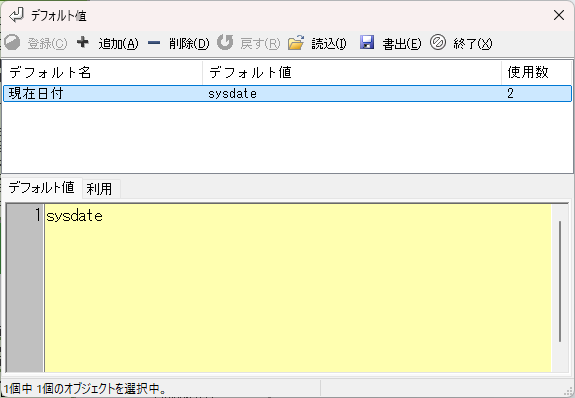Click the 戻す(R) revert button
575x398 pixels.
click(260, 44)
